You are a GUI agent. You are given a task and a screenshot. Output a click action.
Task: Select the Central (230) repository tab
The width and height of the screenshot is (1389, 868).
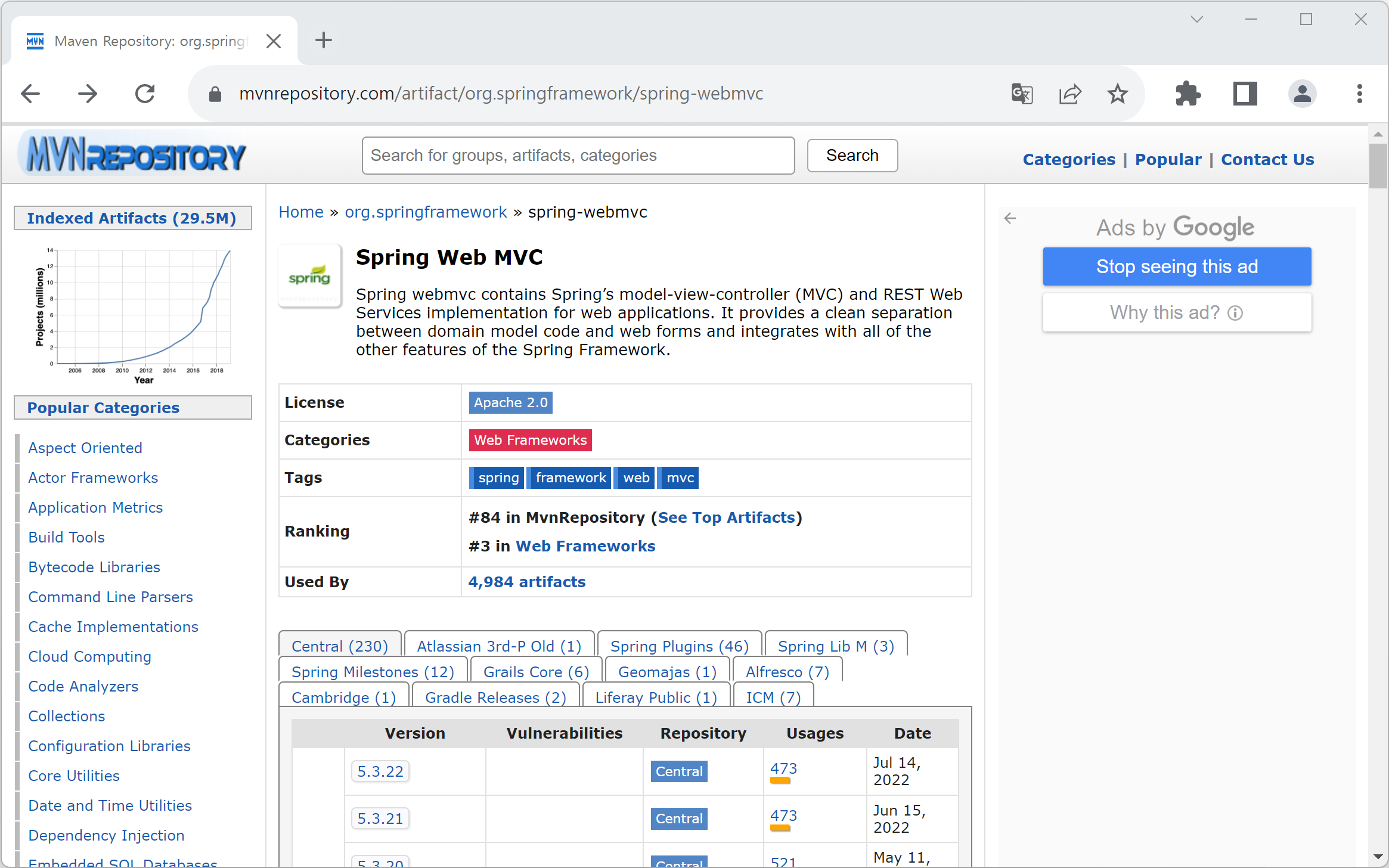click(x=340, y=646)
